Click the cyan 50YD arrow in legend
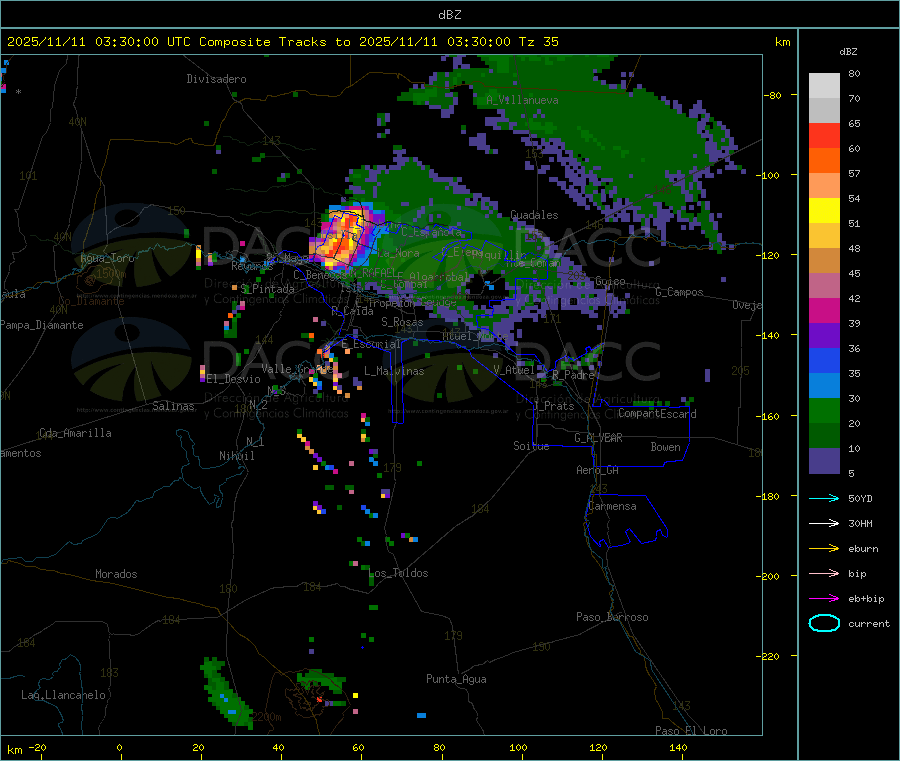 [824, 498]
